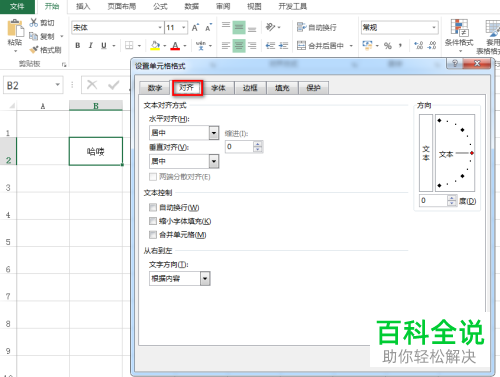The height and width of the screenshot is (377, 500).
Task: Decrease font size with small A
Action: pyautogui.click(x=208, y=28)
